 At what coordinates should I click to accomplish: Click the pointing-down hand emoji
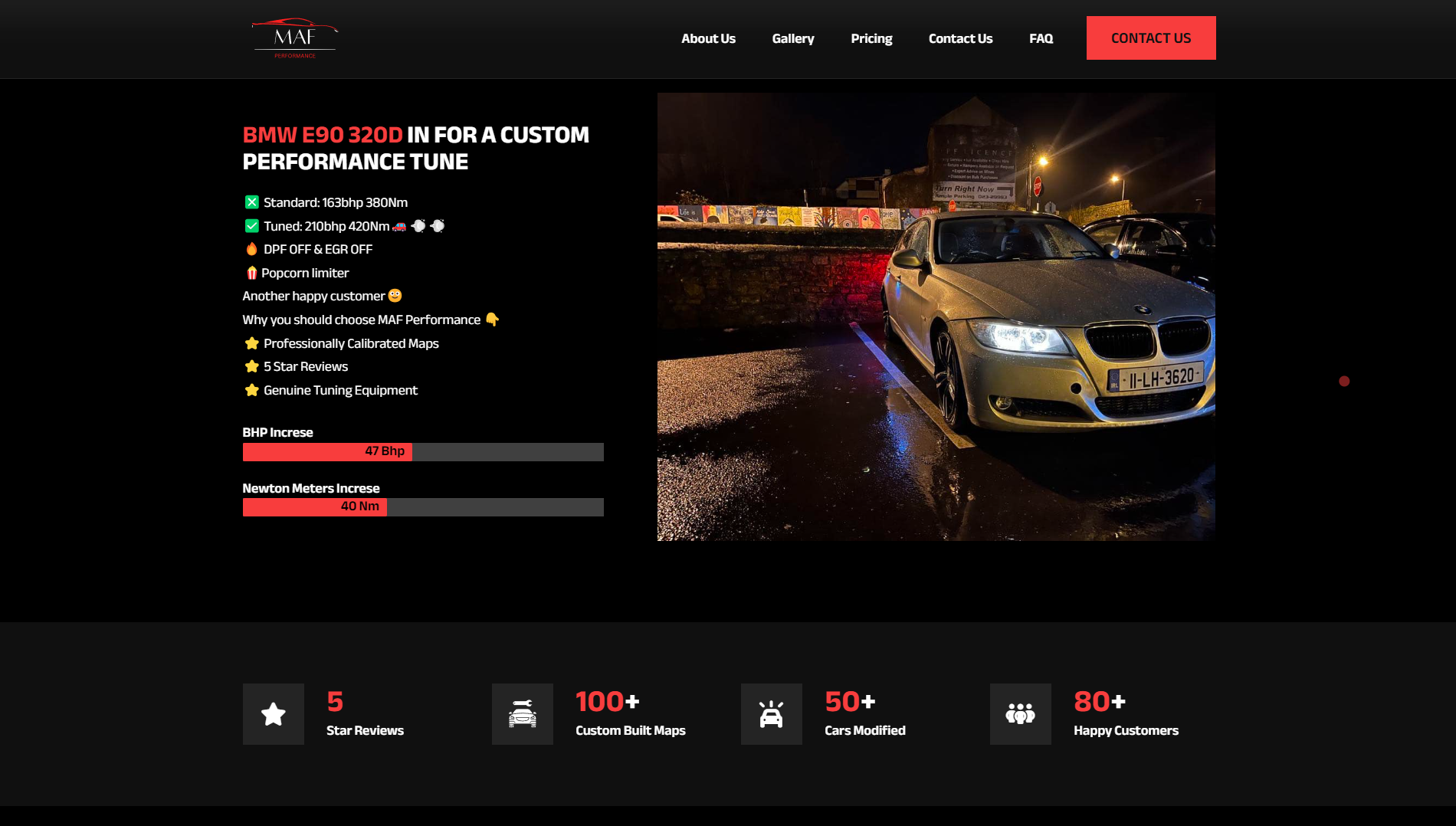tap(492, 320)
